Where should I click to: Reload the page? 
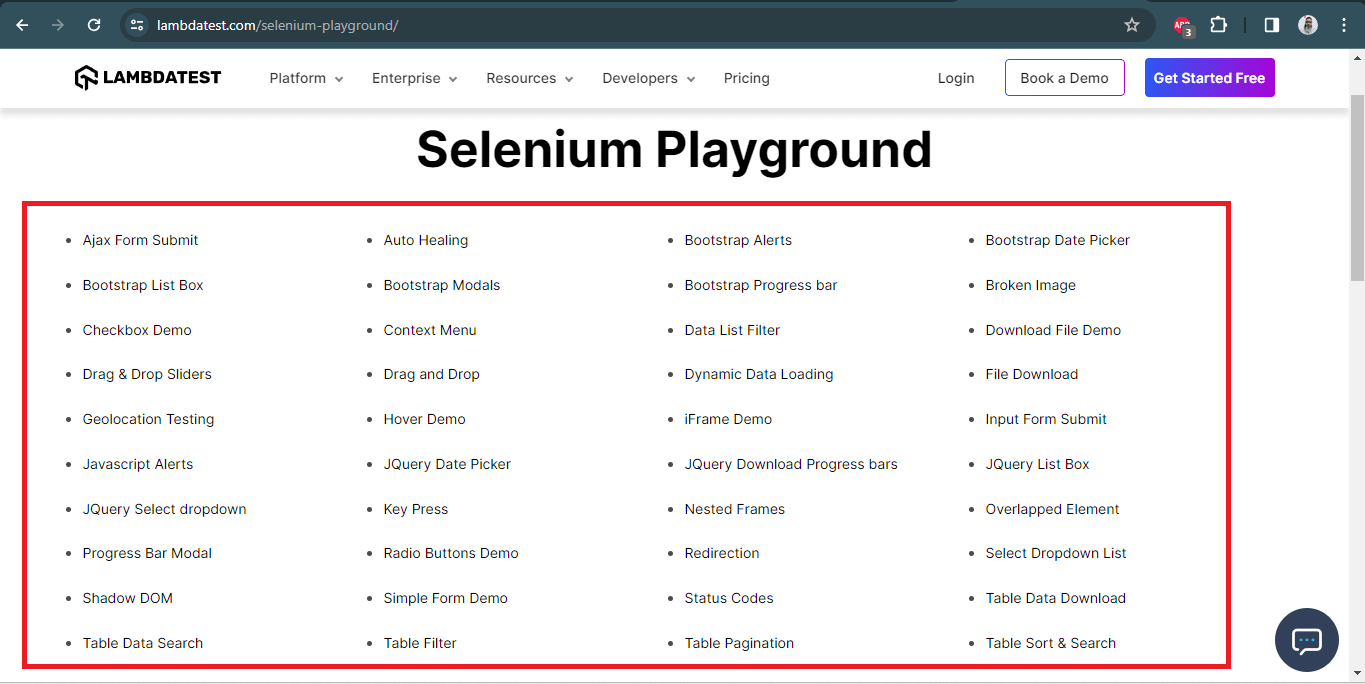click(93, 25)
